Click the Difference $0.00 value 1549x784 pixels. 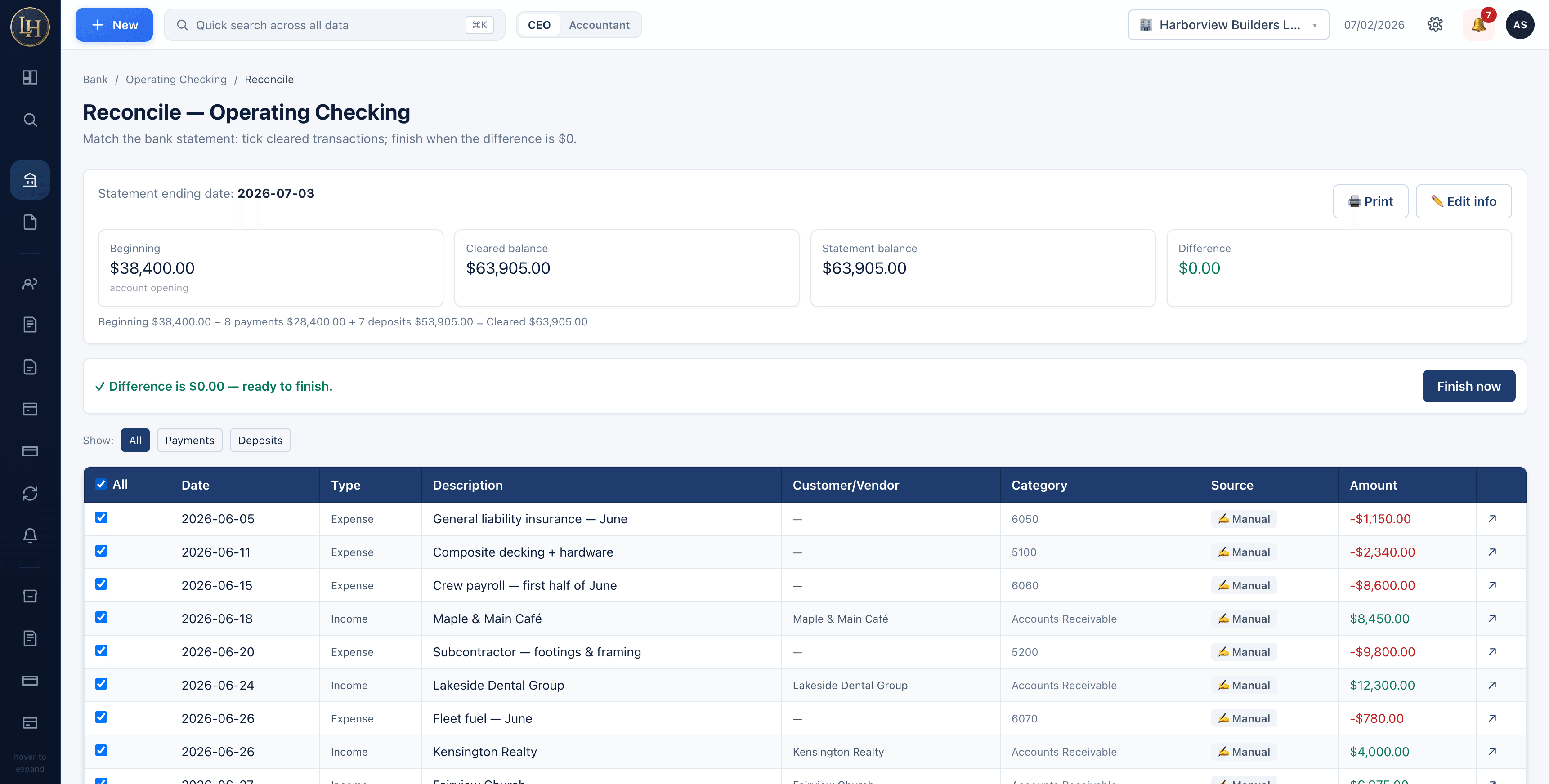[x=1199, y=268]
